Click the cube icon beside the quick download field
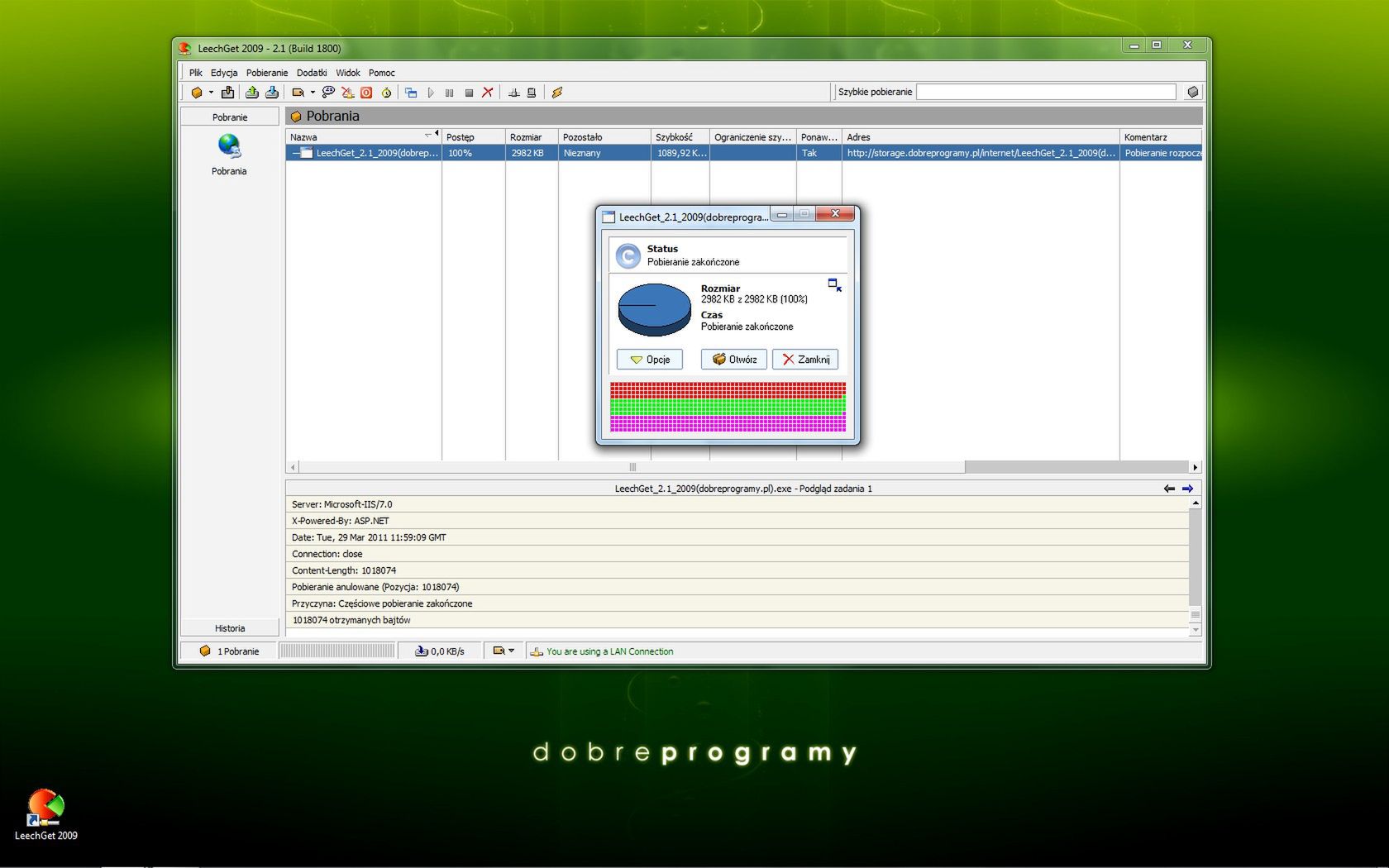Screen dimensions: 1389x868 point(1193,92)
